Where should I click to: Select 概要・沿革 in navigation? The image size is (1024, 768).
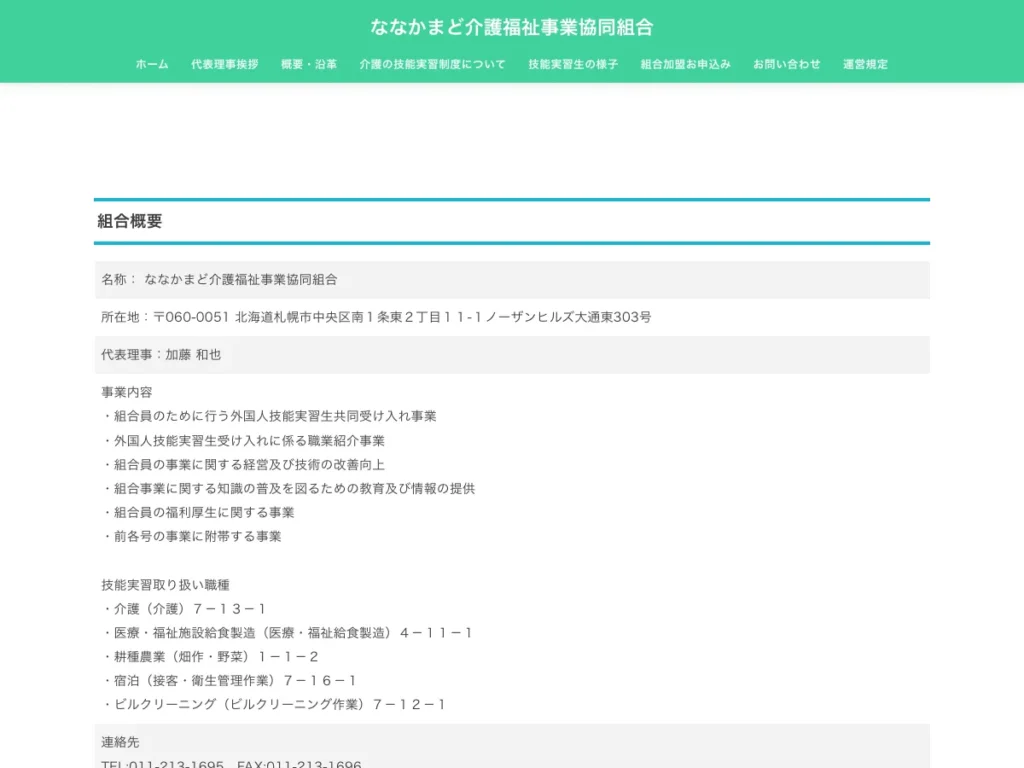click(309, 64)
